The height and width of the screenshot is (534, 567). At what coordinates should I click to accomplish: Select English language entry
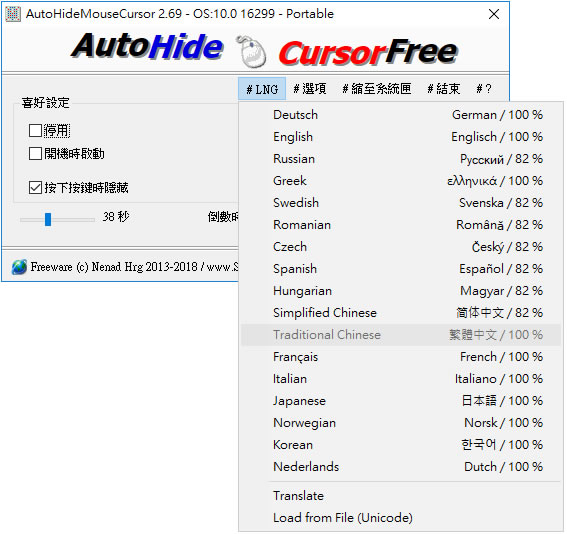pos(401,137)
